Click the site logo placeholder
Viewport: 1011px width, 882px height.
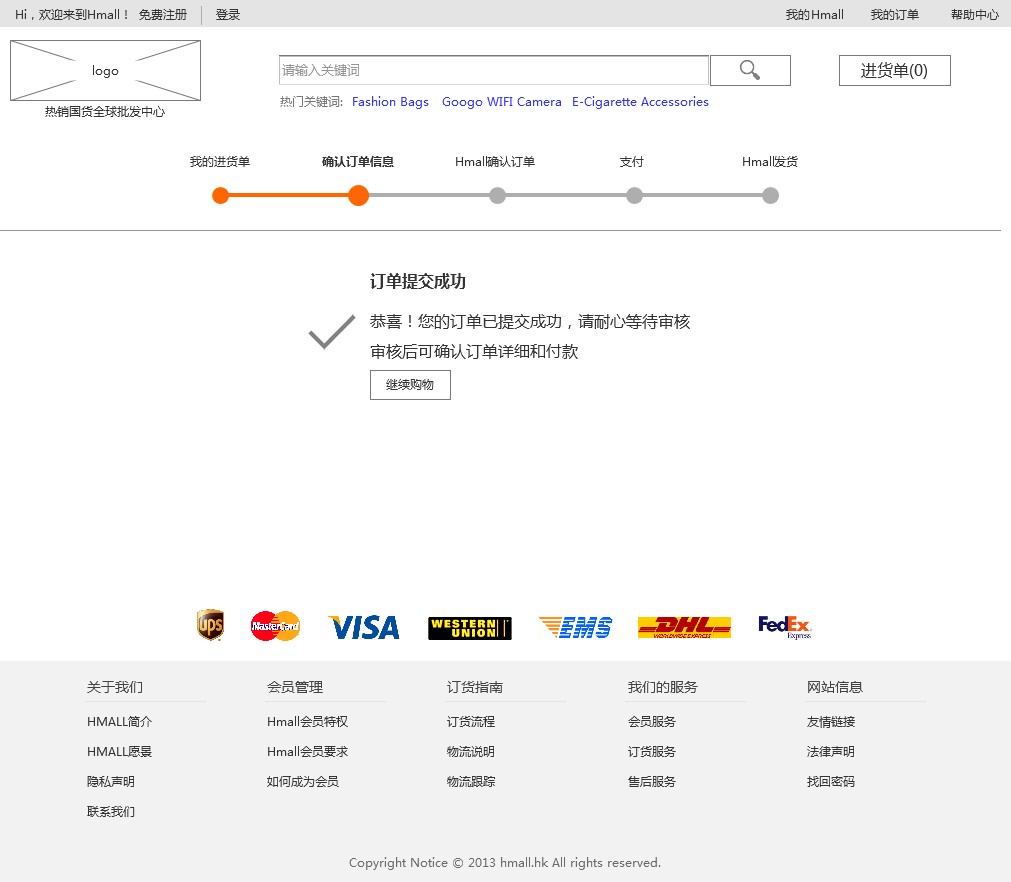105,71
